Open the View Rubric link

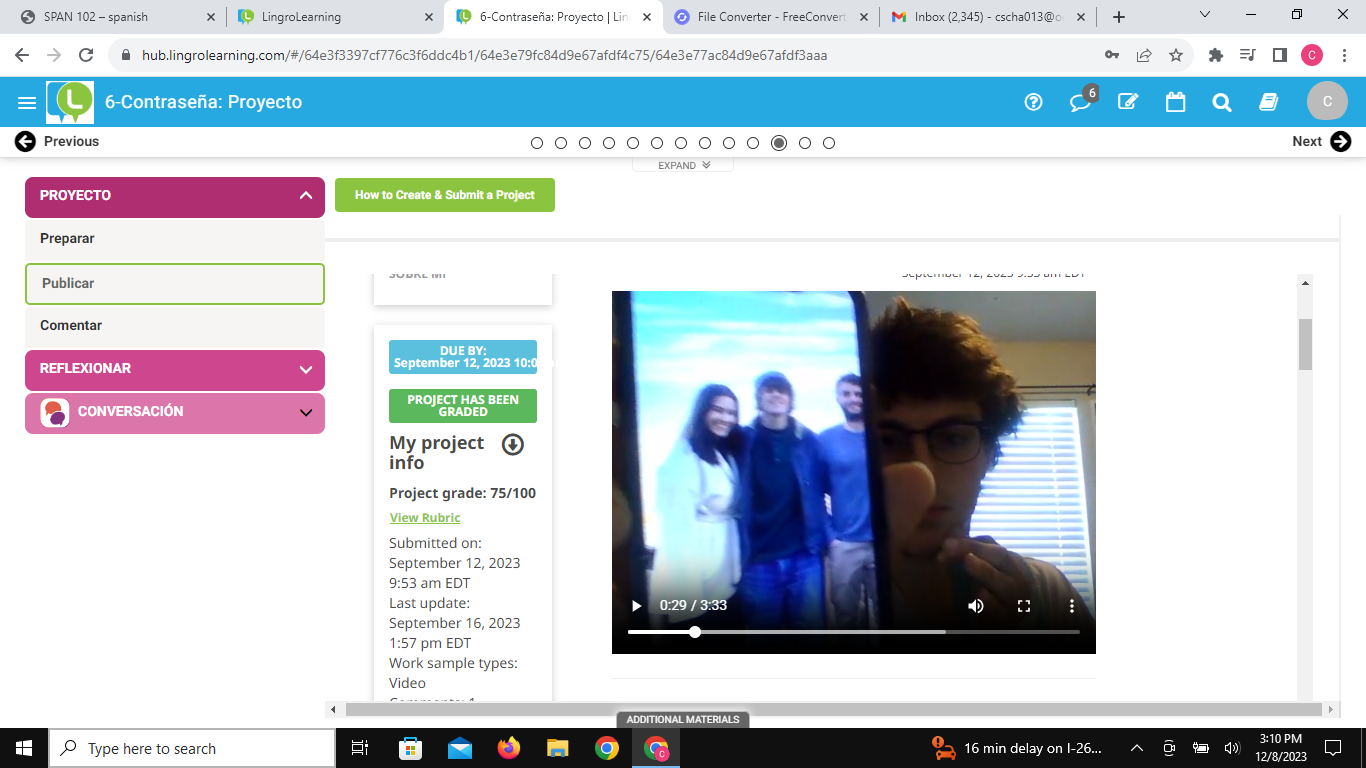point(425,518)
